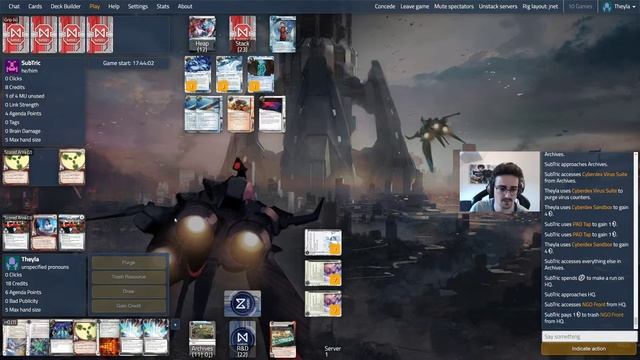Click the '1 of 4 MU unused' text
The width and height of the screenshot is (640, 360).
(x=24, y=96)
